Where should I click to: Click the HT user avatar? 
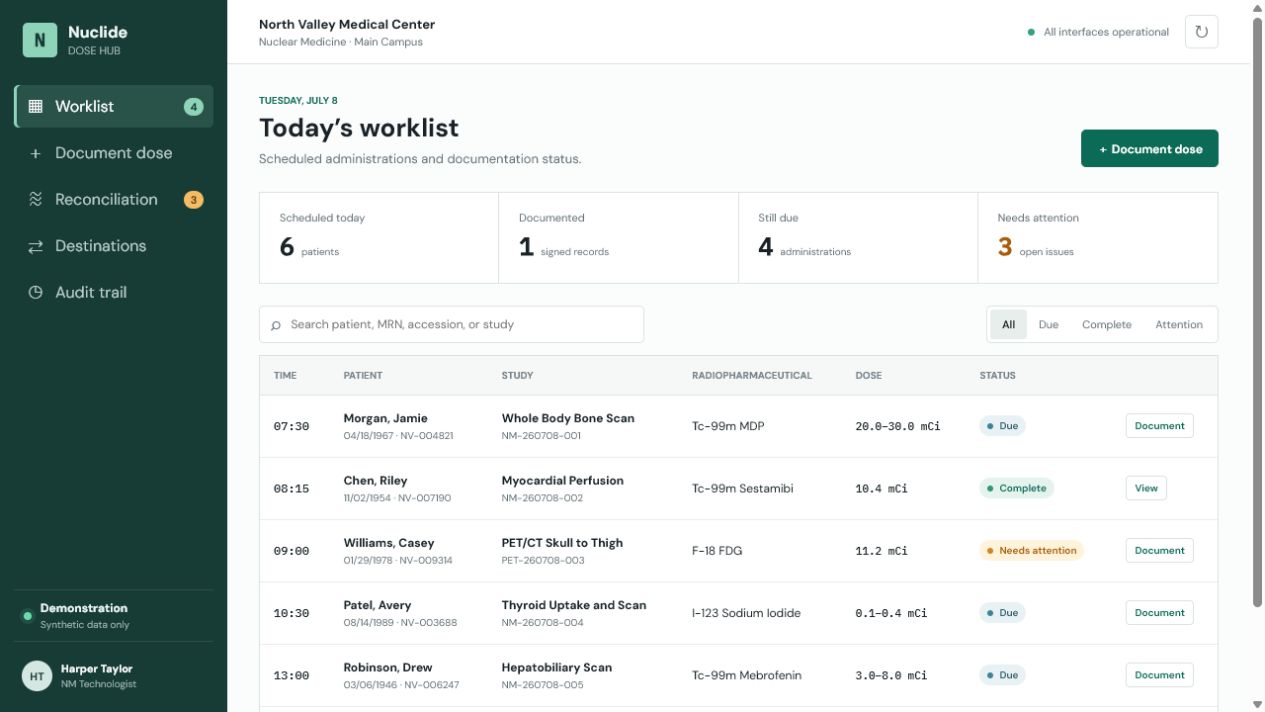(37, 676)
